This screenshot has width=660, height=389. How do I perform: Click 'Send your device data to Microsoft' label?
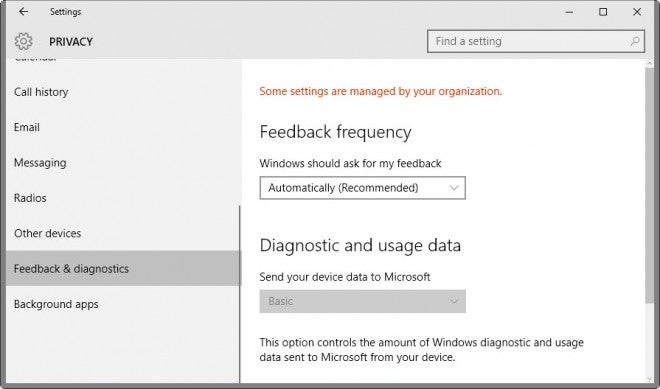[345, 277]
